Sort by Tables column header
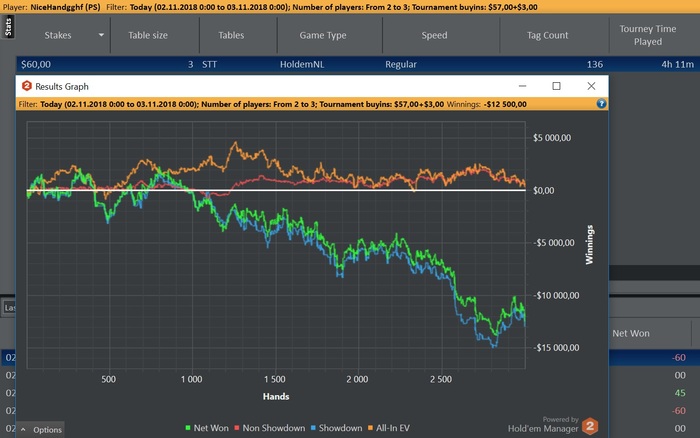 [231, 35]
